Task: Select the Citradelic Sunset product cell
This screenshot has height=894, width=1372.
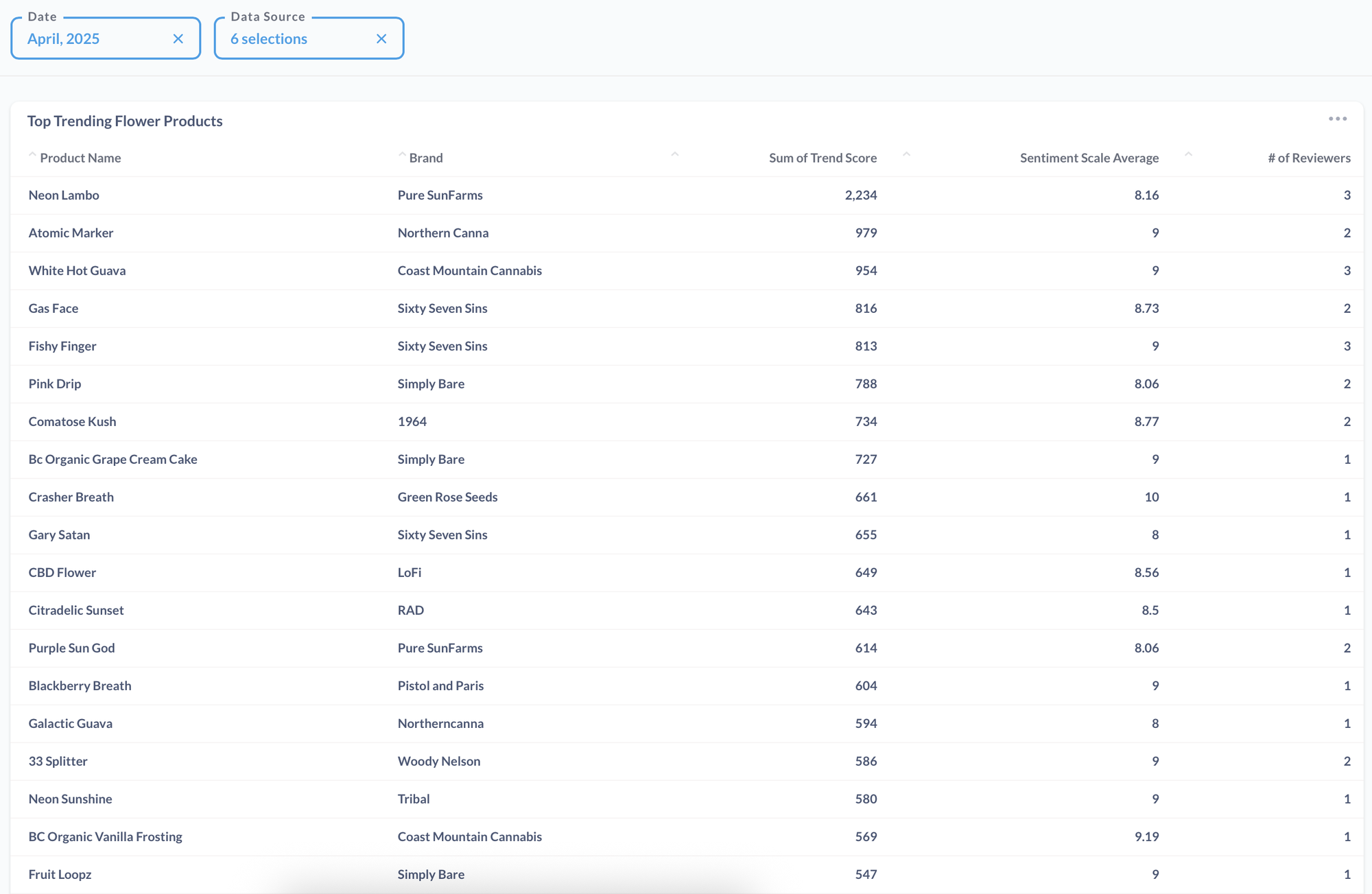Action: [x=76, y=610]
